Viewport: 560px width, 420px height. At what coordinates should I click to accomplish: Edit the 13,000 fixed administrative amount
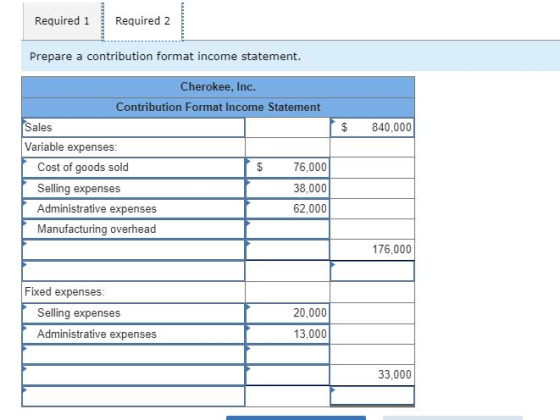coord(288,334)
